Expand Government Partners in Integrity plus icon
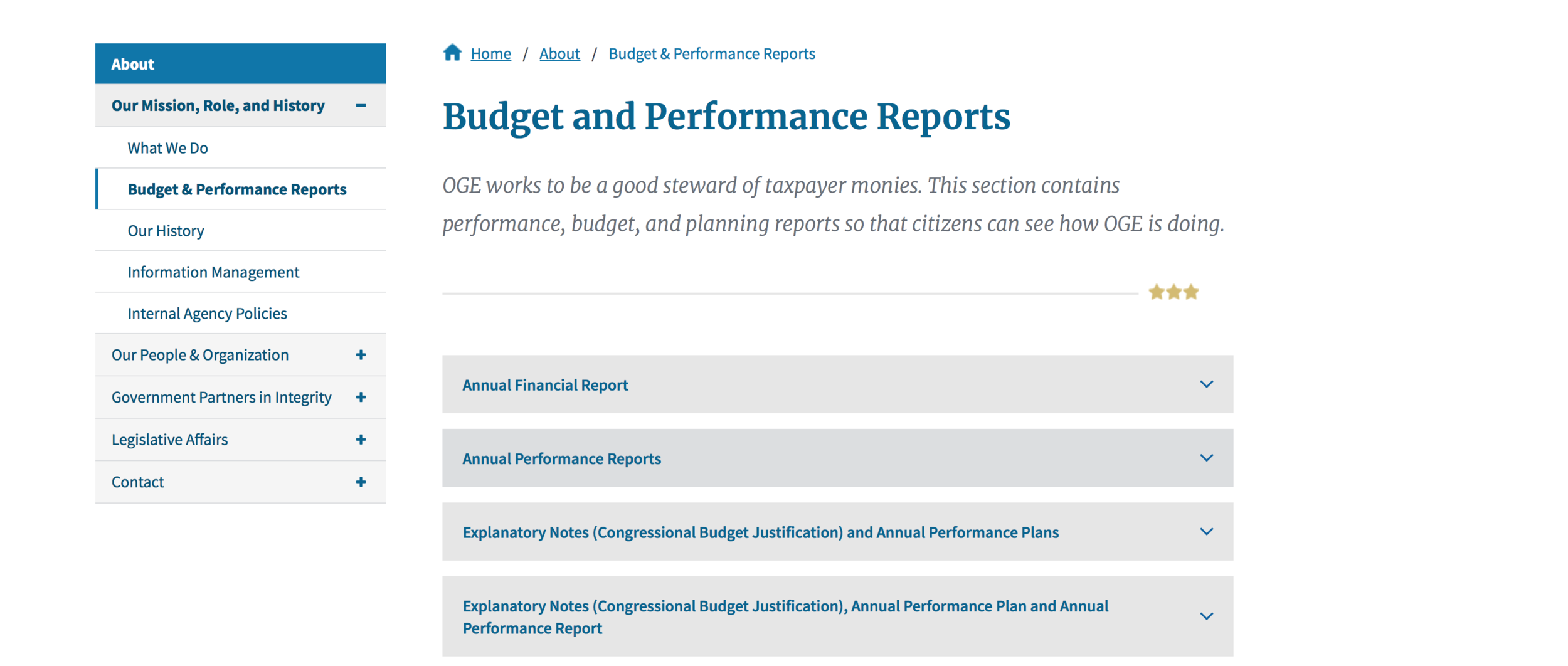Viewport: 1568px width, 666px height. pyautogui.click(x=361, y=397)
